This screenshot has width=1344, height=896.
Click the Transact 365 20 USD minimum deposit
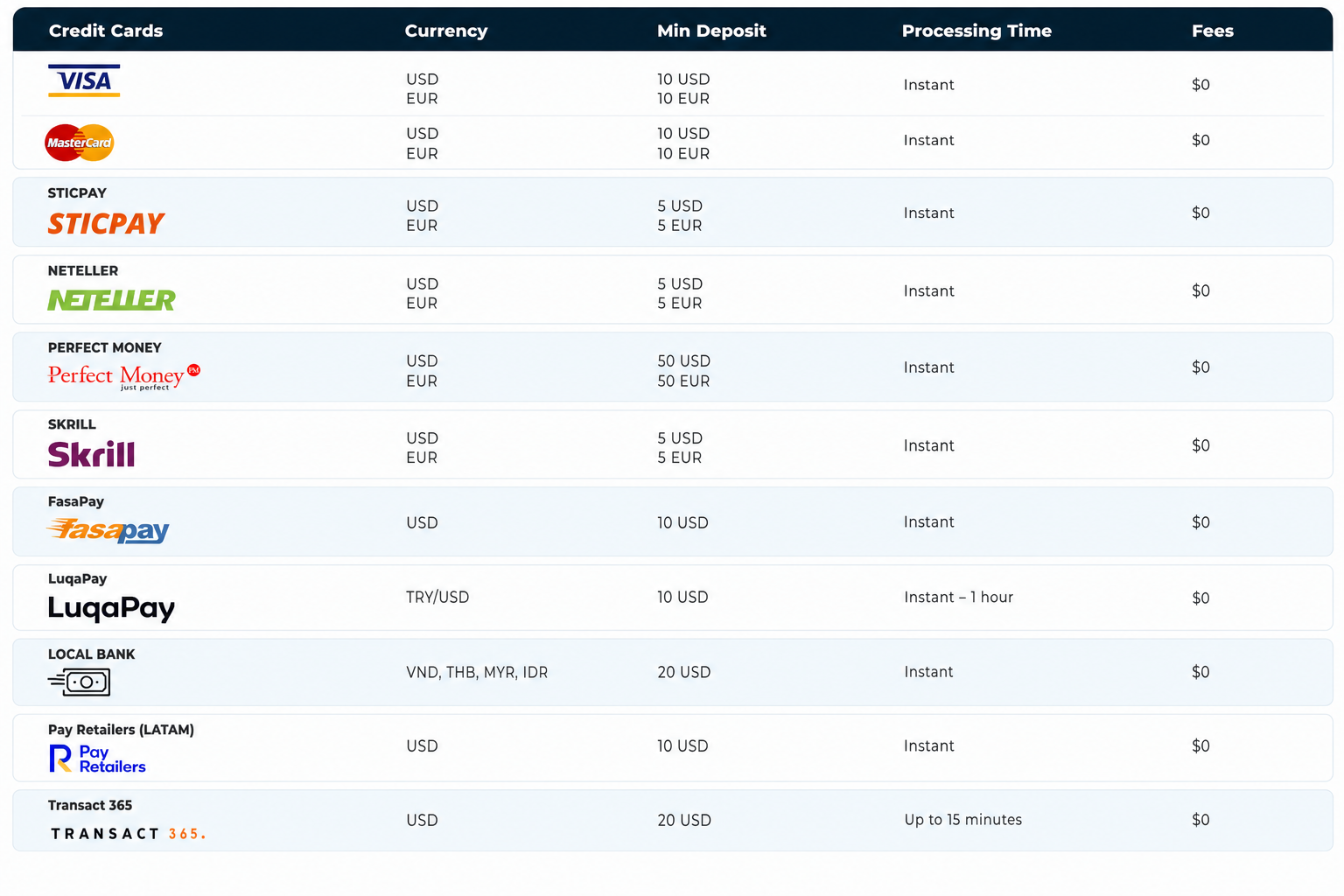[683, 821]
